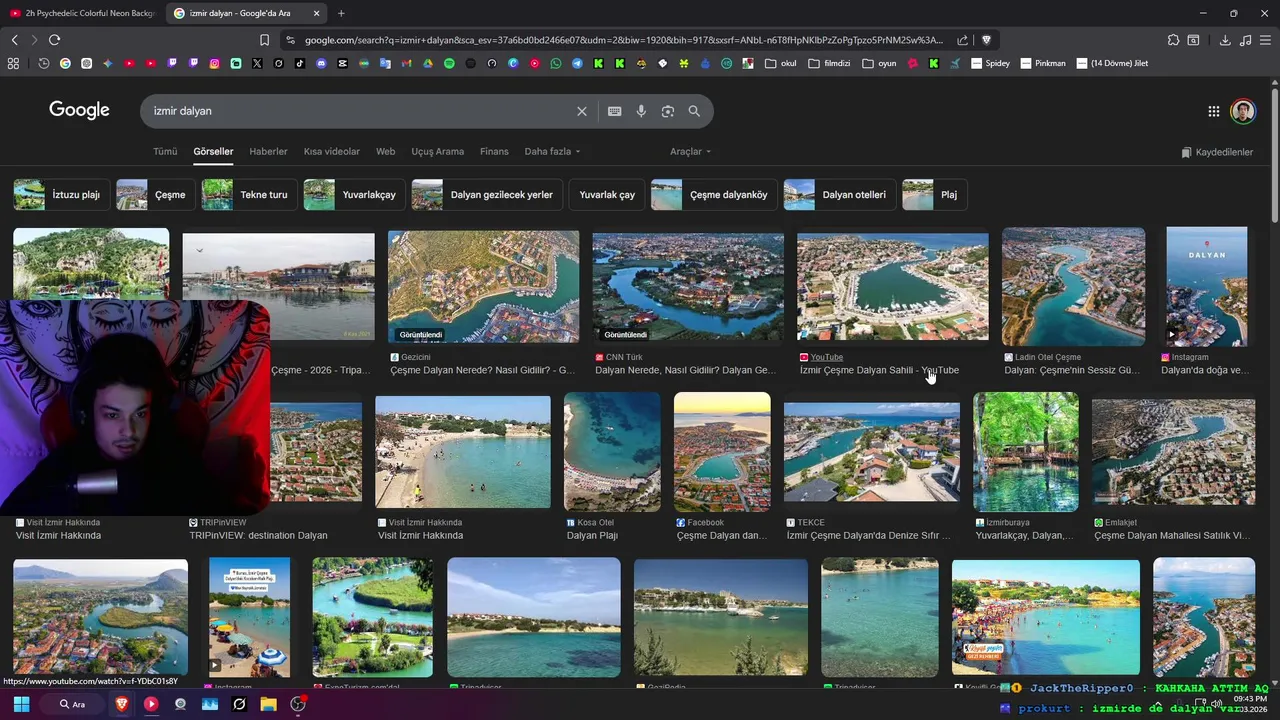Open the on-screen keyboard input tool
This screenshot has height=720, width=1280.
(x=615, y=111)
